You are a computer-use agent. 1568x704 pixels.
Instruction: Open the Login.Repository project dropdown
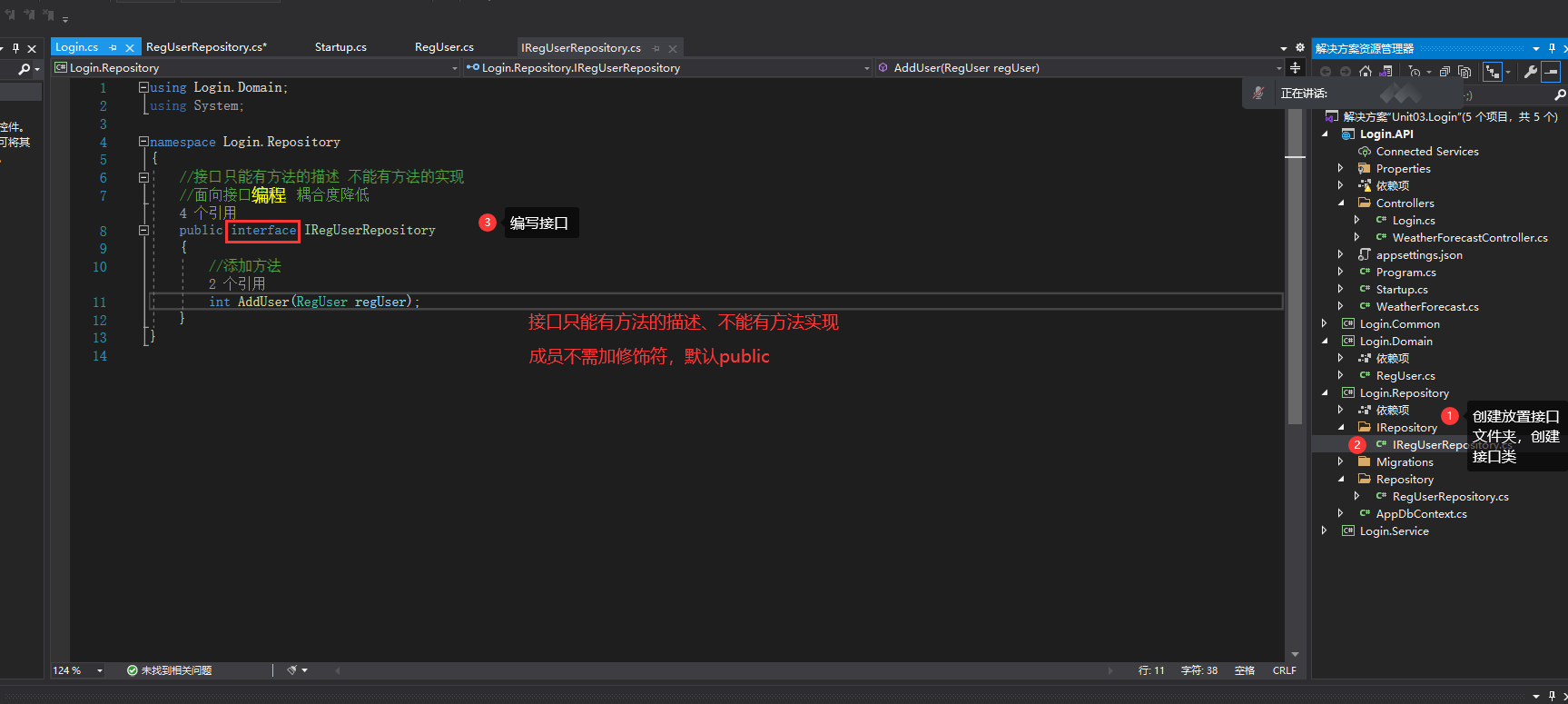(x=455, y=68)
